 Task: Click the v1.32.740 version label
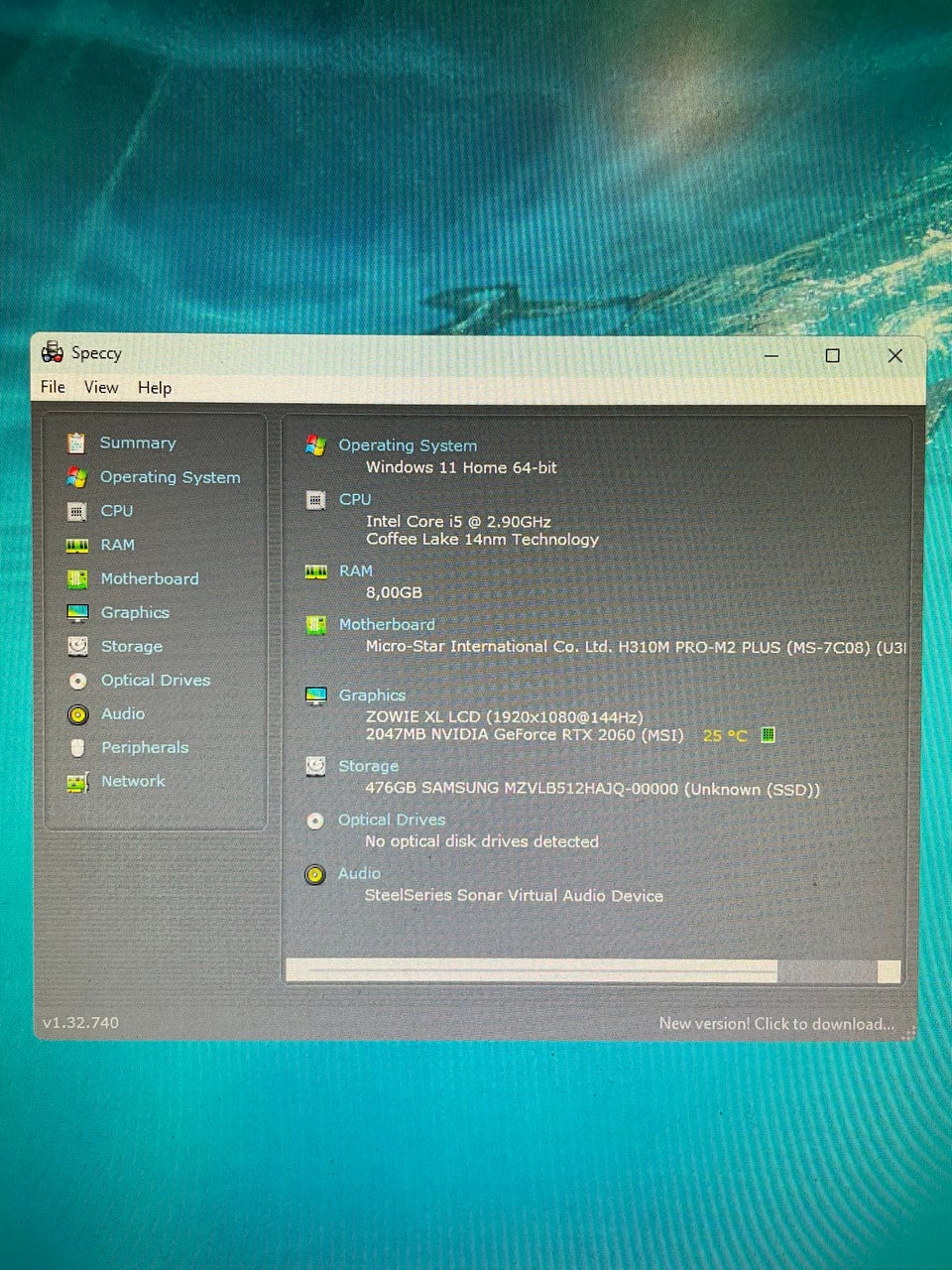[x=80, y=1023]
